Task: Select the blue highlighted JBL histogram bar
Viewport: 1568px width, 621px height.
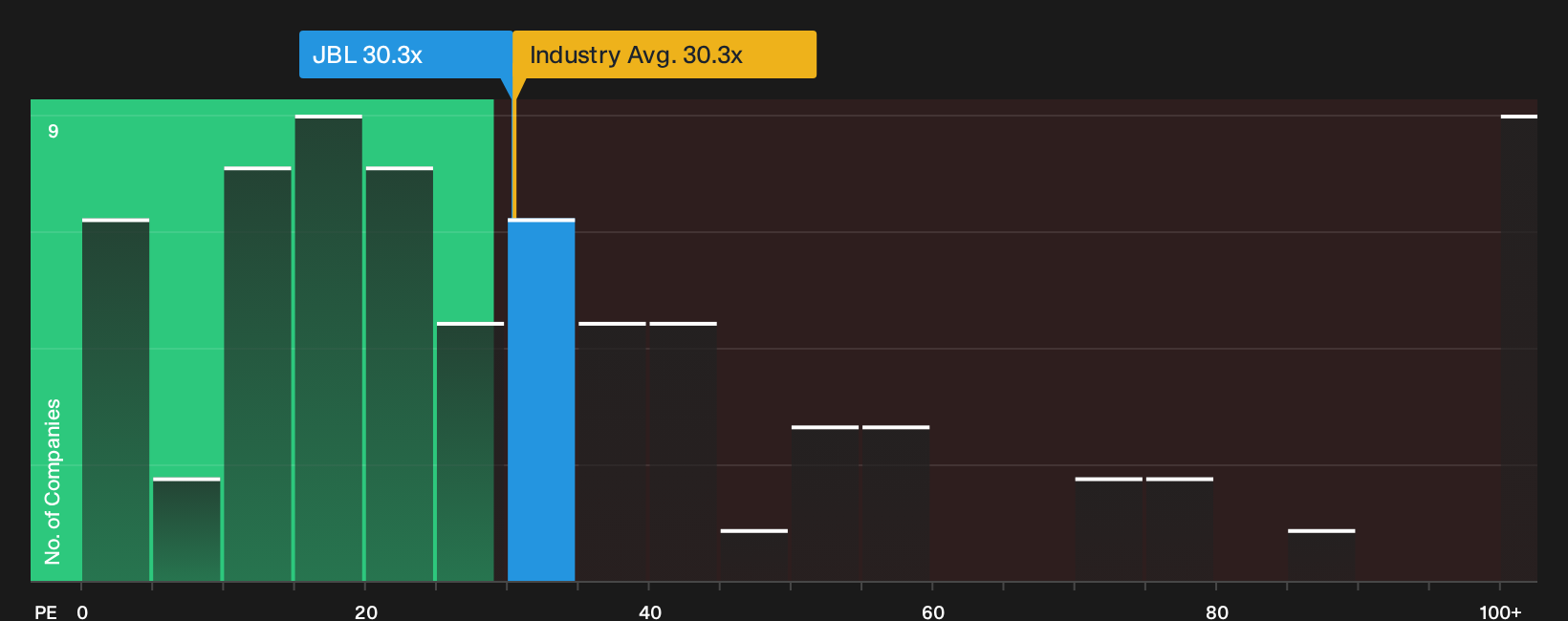Action: (541, 400)
